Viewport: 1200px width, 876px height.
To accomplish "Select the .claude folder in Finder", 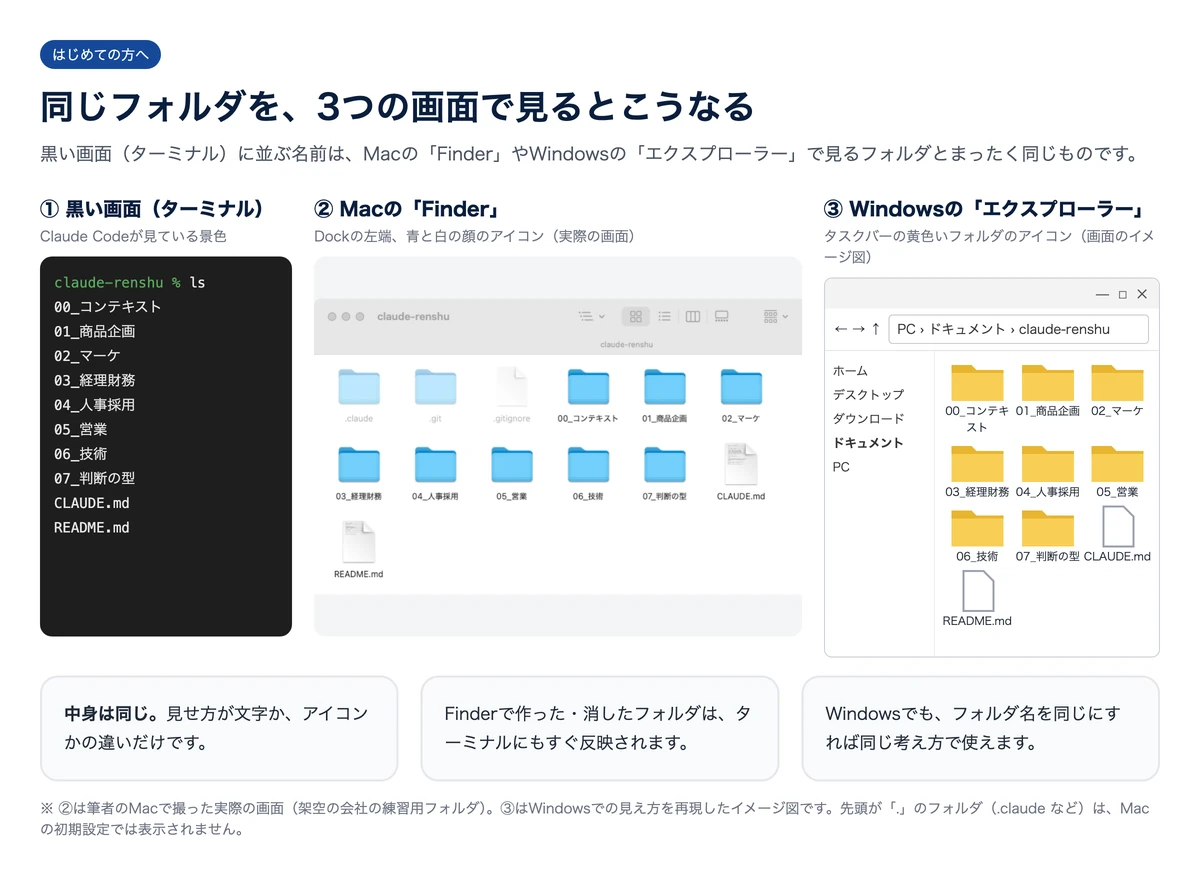I will point(359,395).
